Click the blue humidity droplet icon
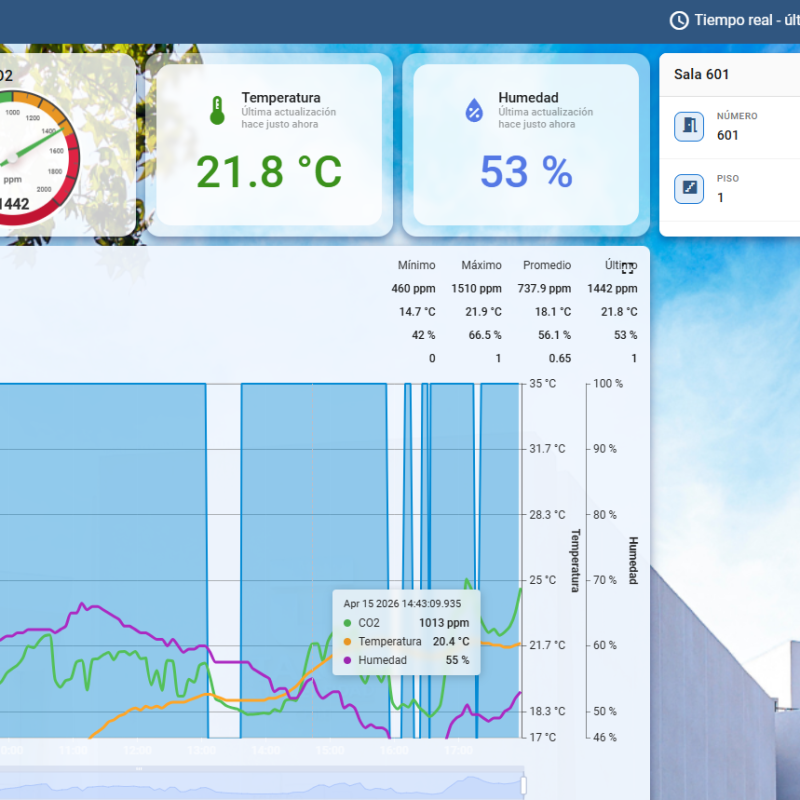This screenshot has height=800, width=800. 474,110
